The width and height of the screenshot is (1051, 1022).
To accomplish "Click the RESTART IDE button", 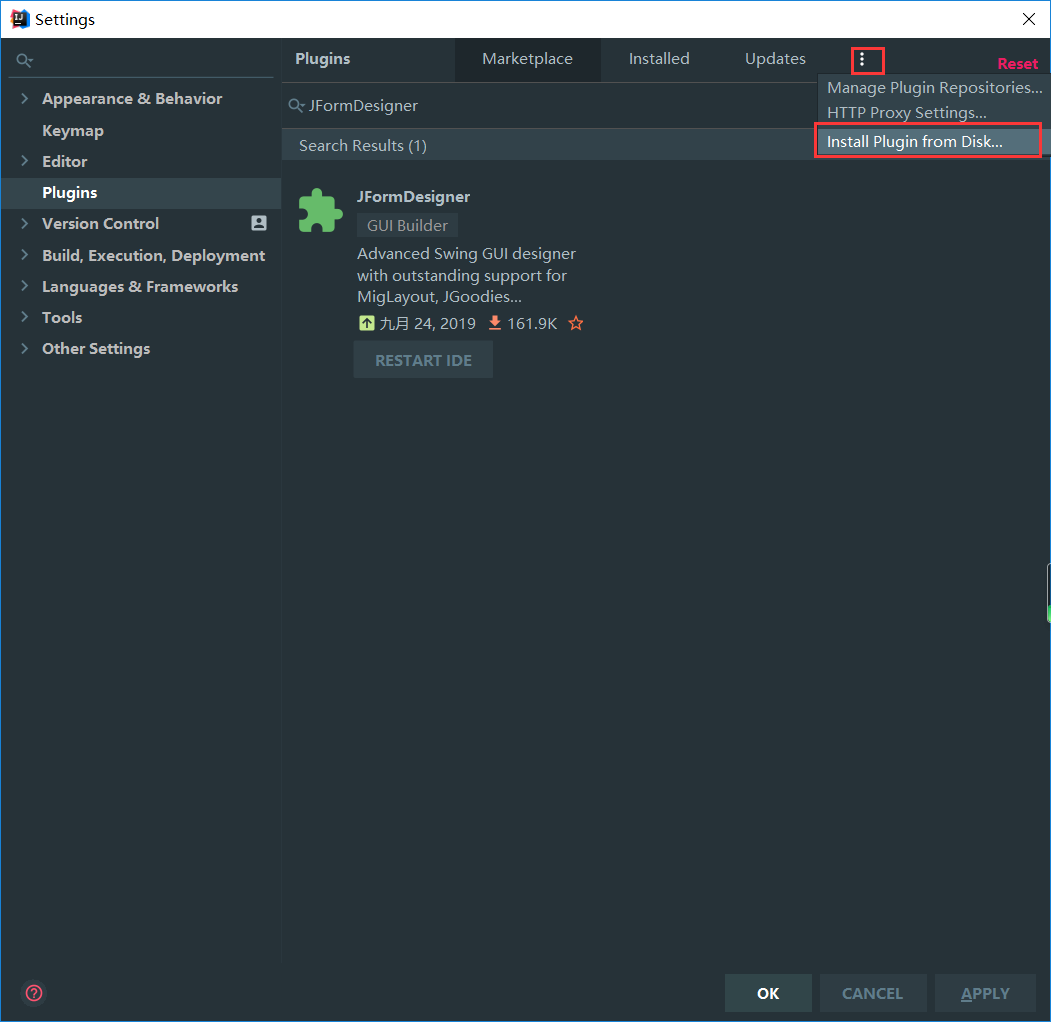I will click(423, 360).
